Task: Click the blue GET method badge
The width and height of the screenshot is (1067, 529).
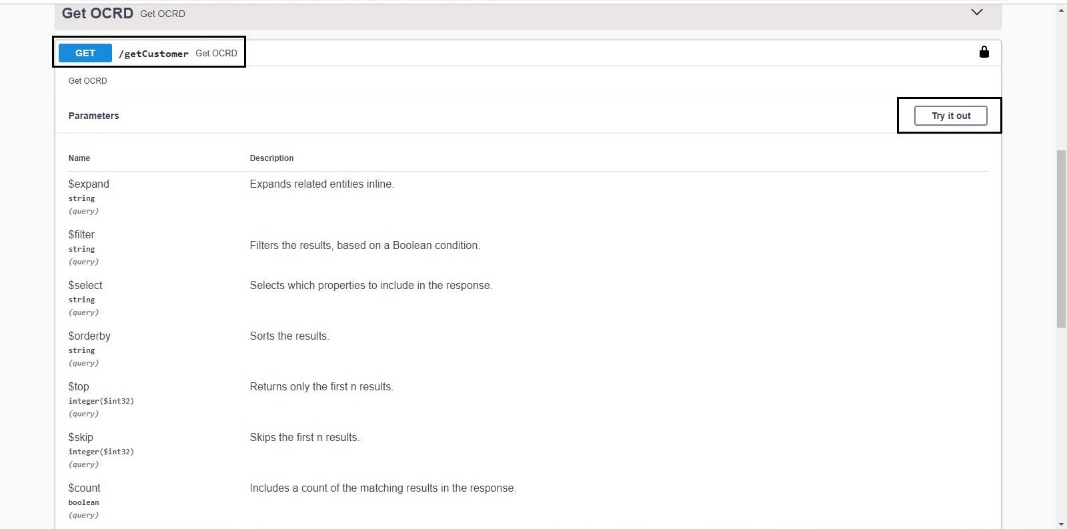Action: point(85,53)
